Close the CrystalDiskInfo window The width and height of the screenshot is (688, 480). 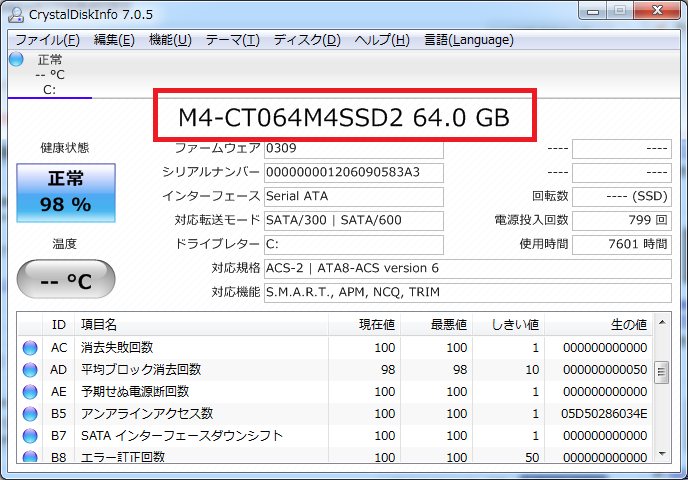click(x=657, y=11)
